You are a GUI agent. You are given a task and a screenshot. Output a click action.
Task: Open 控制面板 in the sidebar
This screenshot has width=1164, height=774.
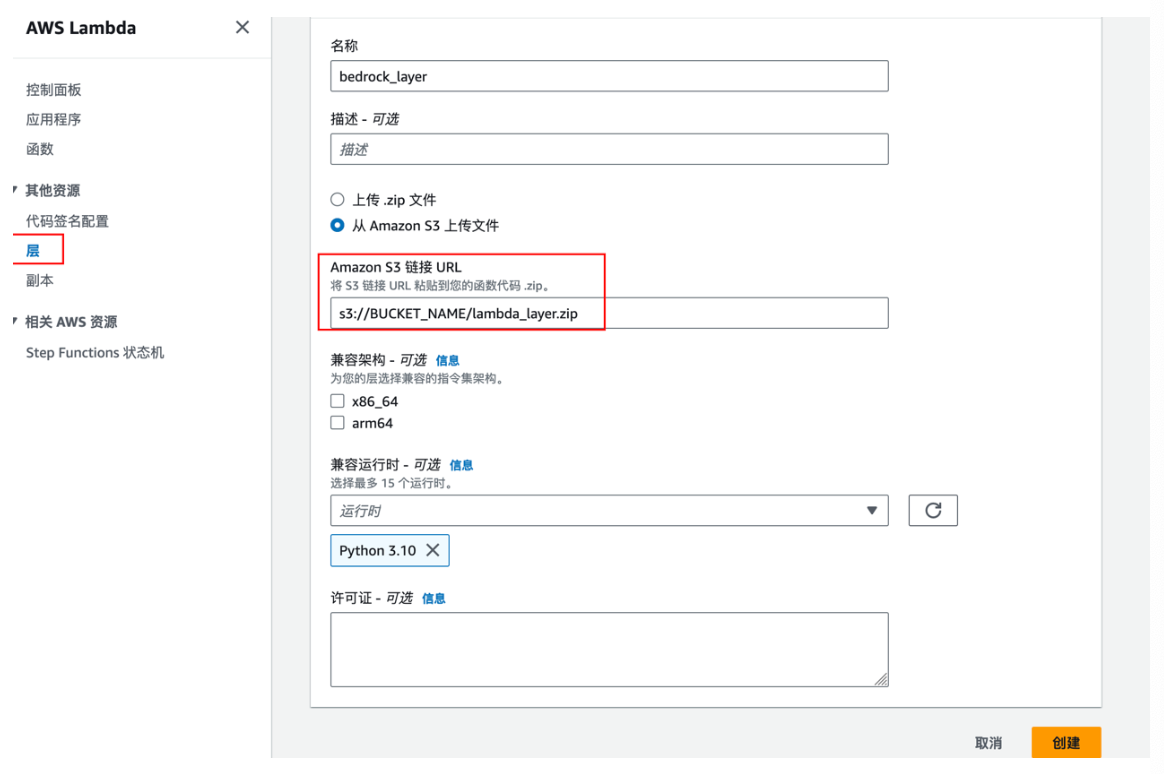[53, 90]
